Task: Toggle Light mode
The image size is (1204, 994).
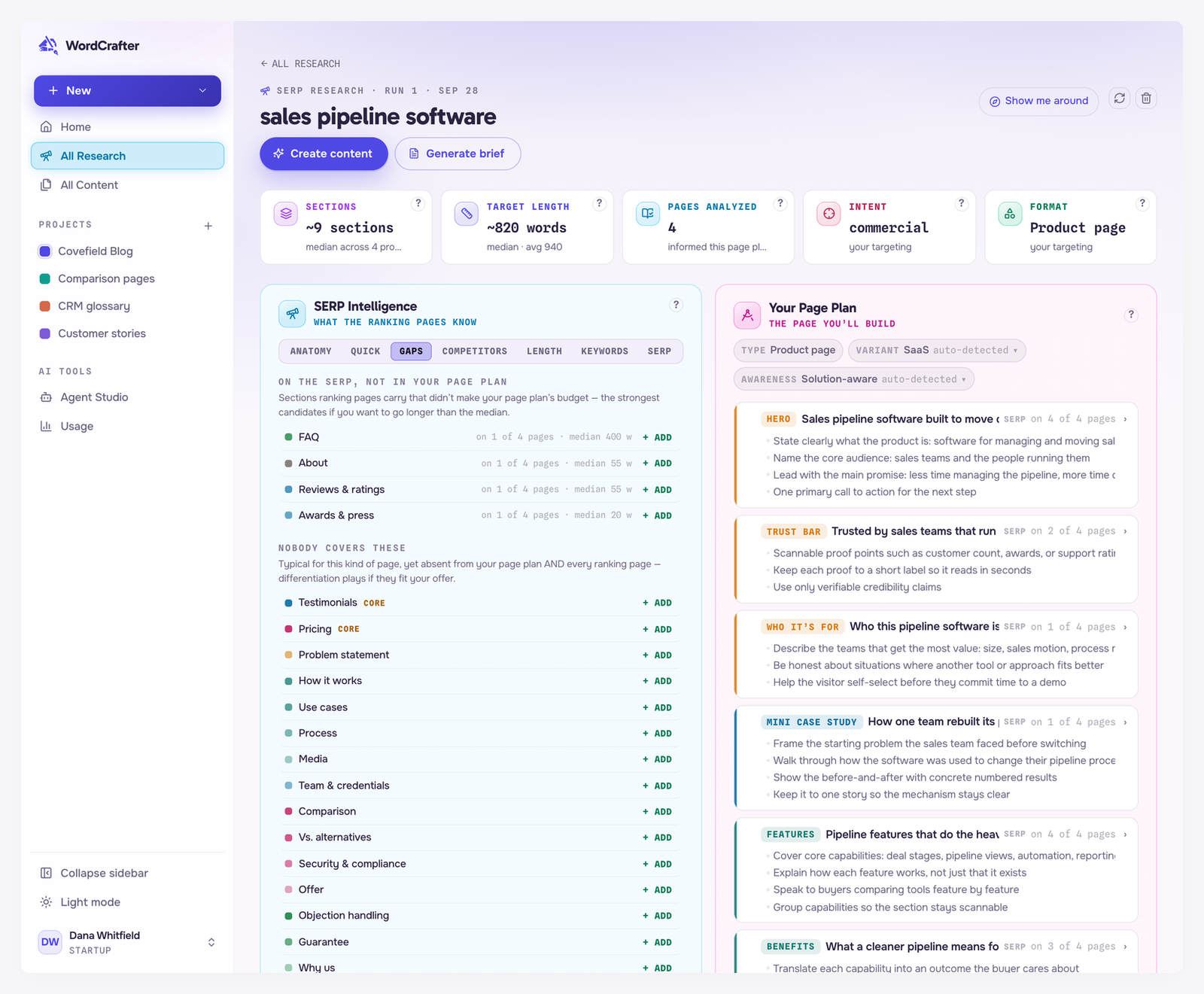Action: (x=127, y=902)
